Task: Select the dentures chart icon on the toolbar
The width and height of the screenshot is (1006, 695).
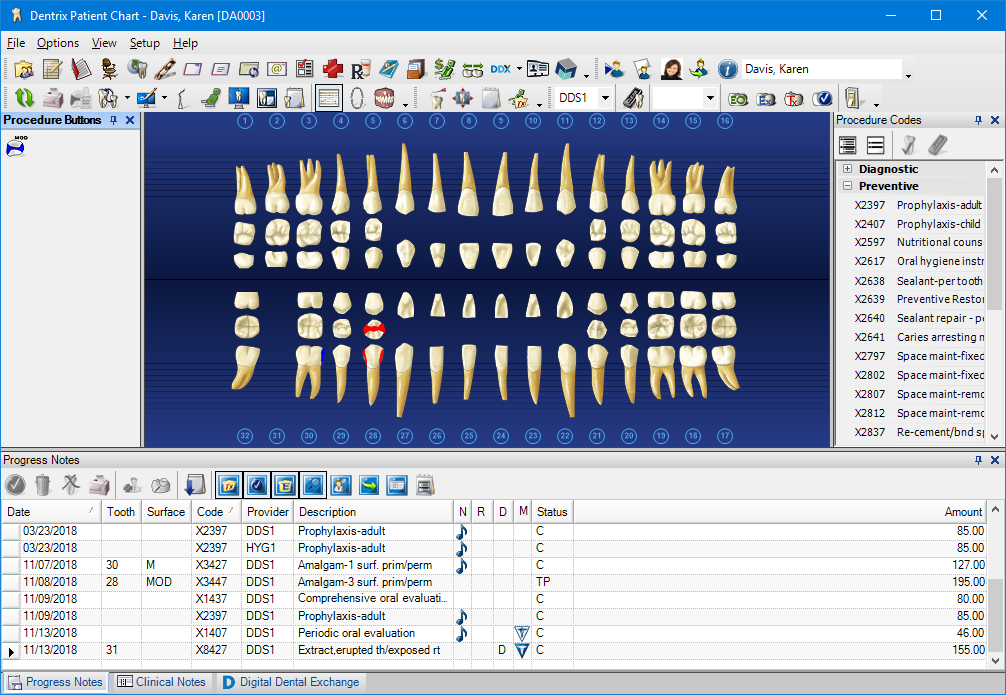Action: click(x=385, y=97)
